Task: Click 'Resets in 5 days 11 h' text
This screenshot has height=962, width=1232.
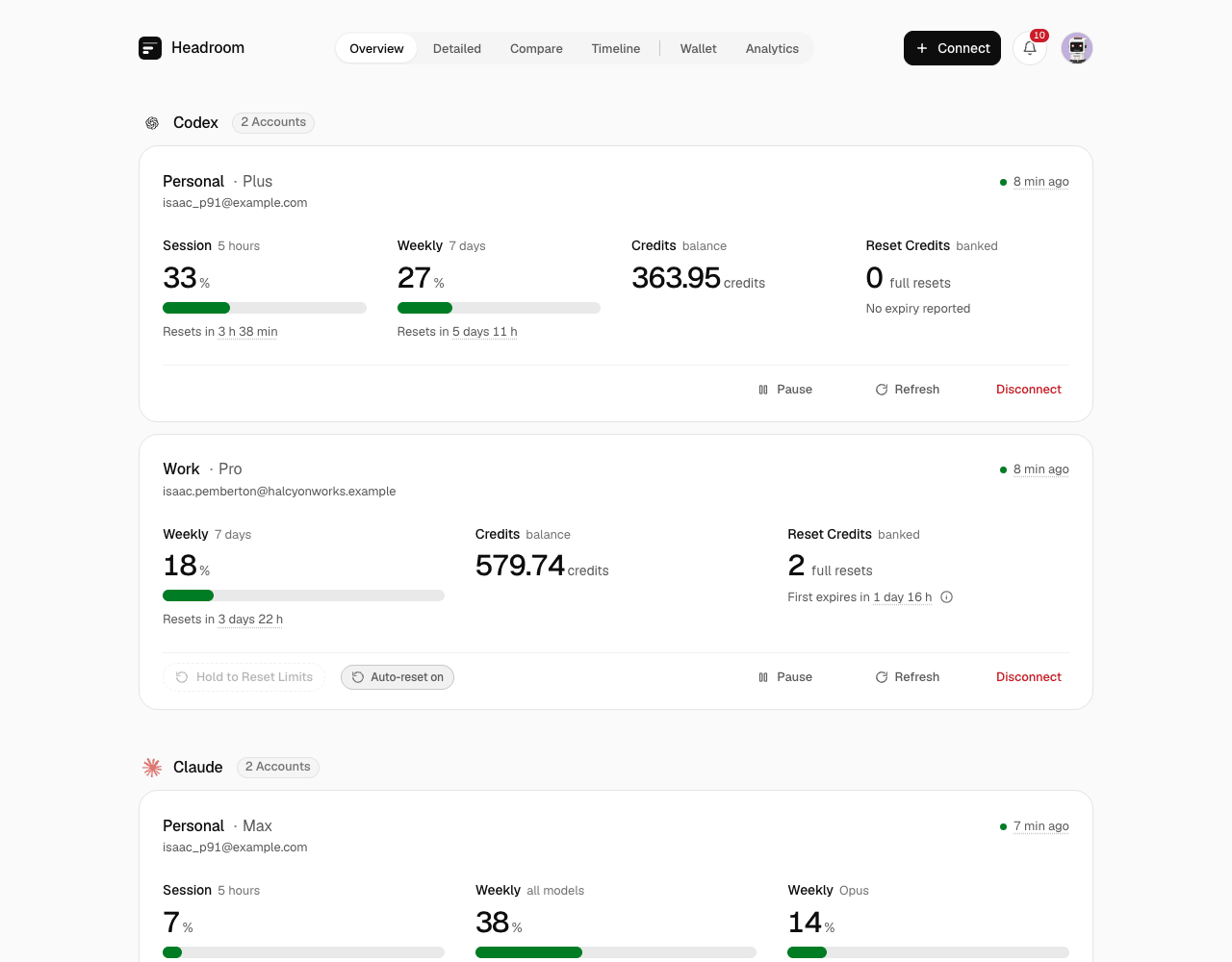Action: pyautogui.click(x=457, y=332)
